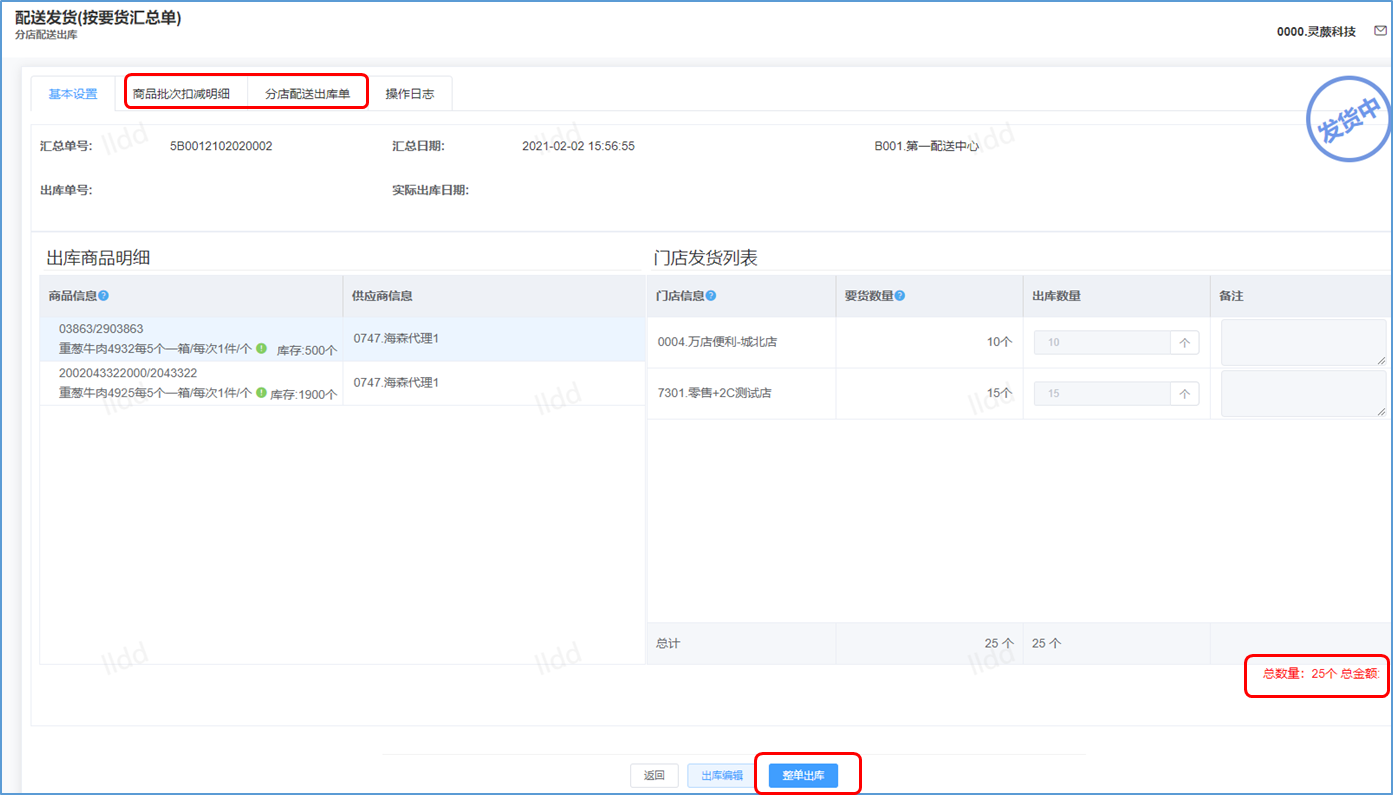The image size is (1393, 795).
Task: Open the 分店配送出库单 tab
Action: click(307, 94)
